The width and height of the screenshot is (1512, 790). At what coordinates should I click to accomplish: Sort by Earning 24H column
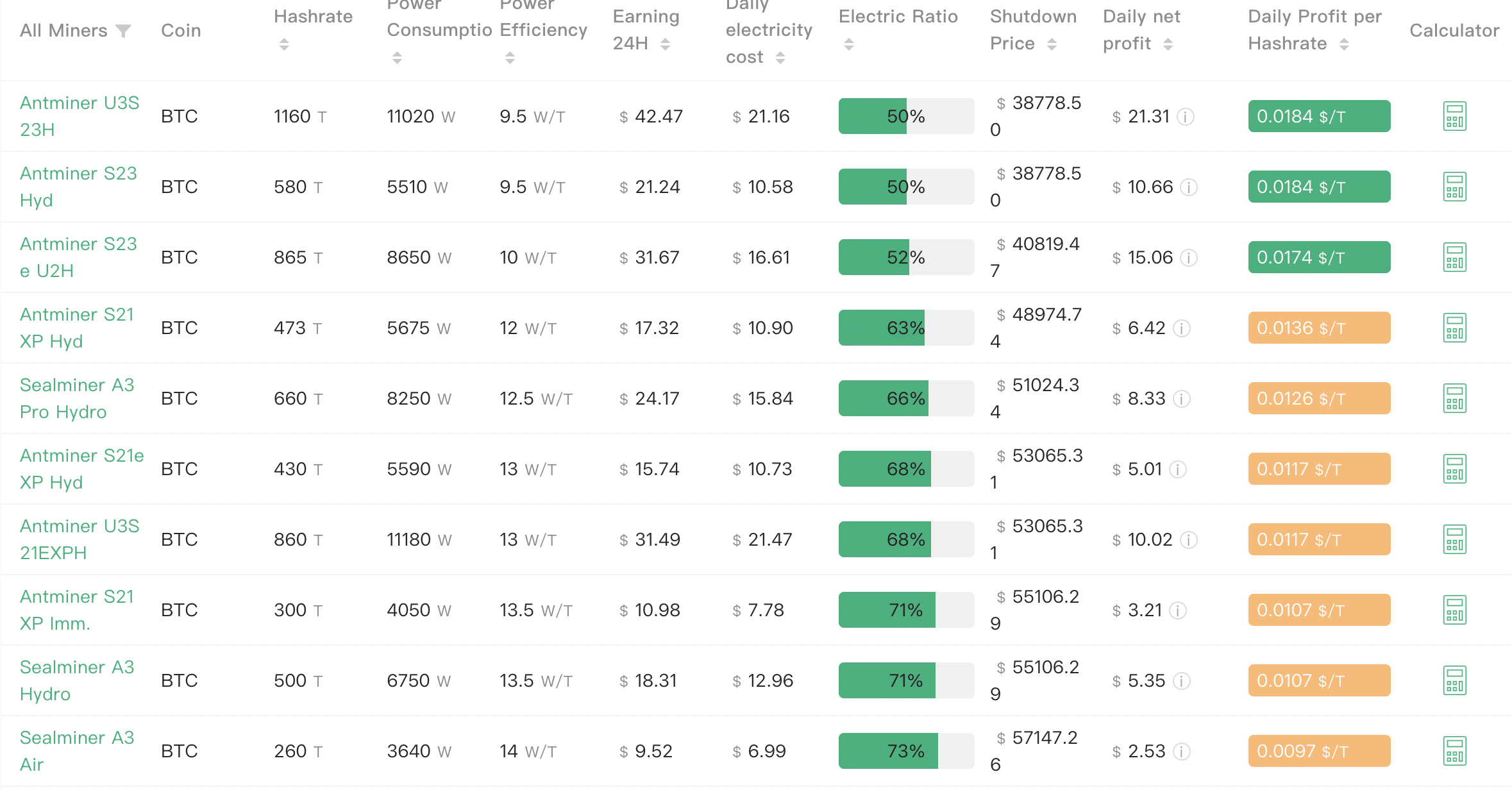(x=665, y=44)
